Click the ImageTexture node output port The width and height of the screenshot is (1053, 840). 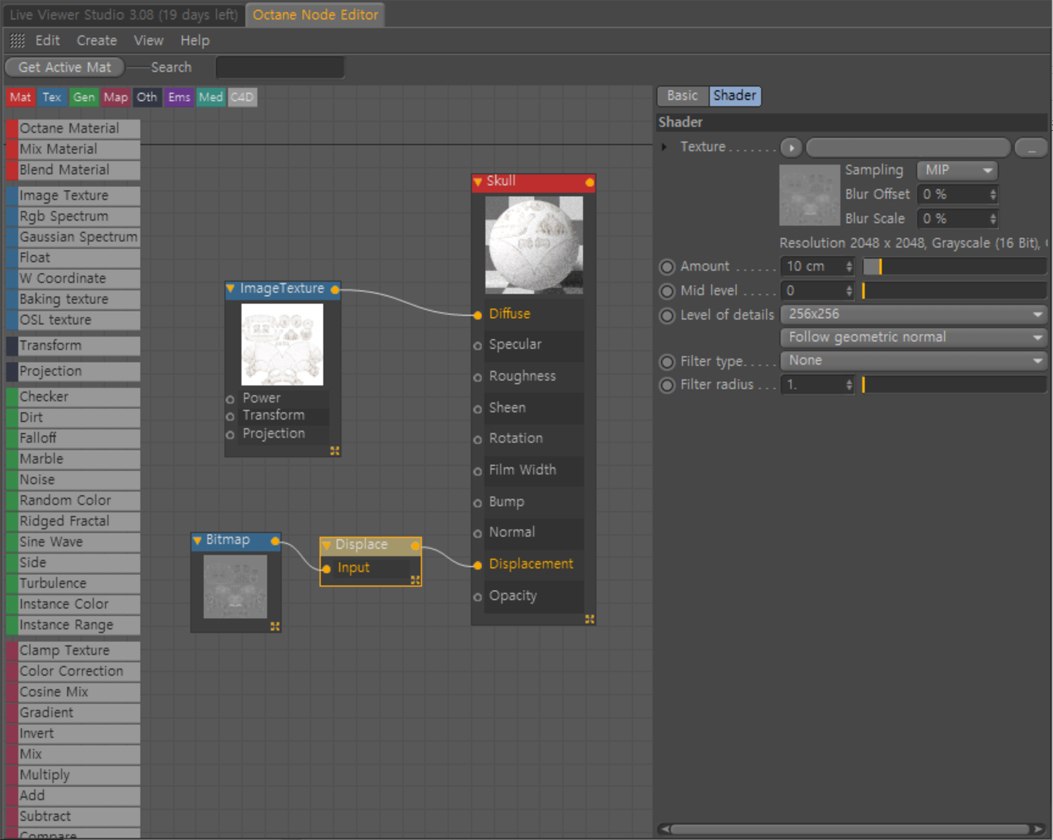(334, 290)
